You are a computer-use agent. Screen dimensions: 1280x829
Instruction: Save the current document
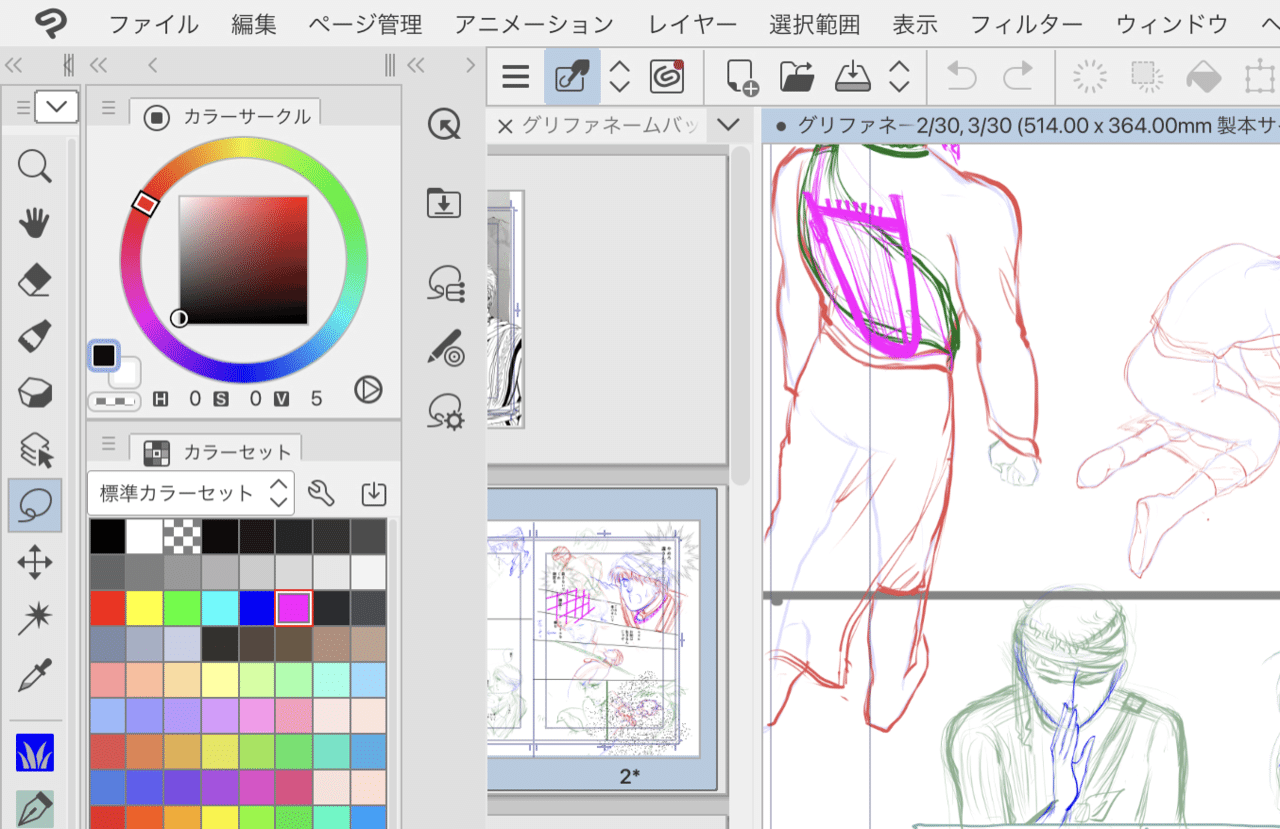pyautogui.click(x=853, y=77)
